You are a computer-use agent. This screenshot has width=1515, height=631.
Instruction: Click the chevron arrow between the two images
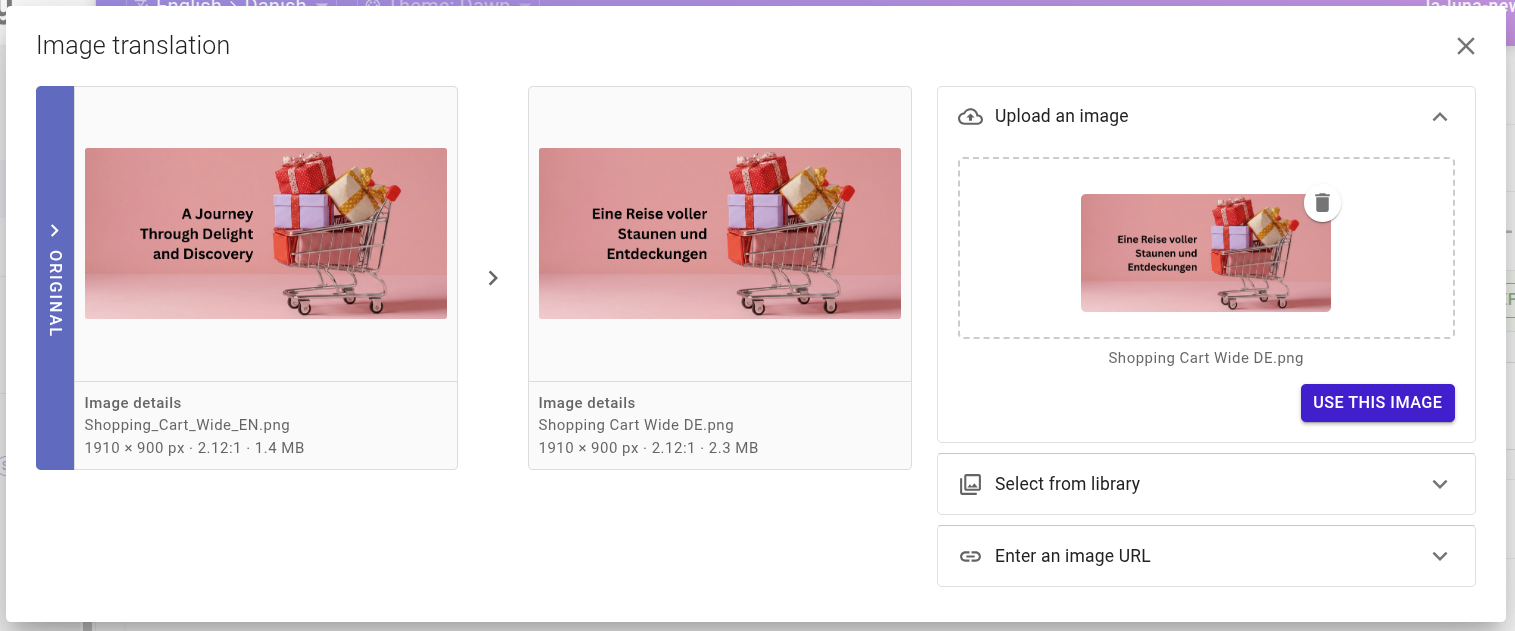point(493,278)
